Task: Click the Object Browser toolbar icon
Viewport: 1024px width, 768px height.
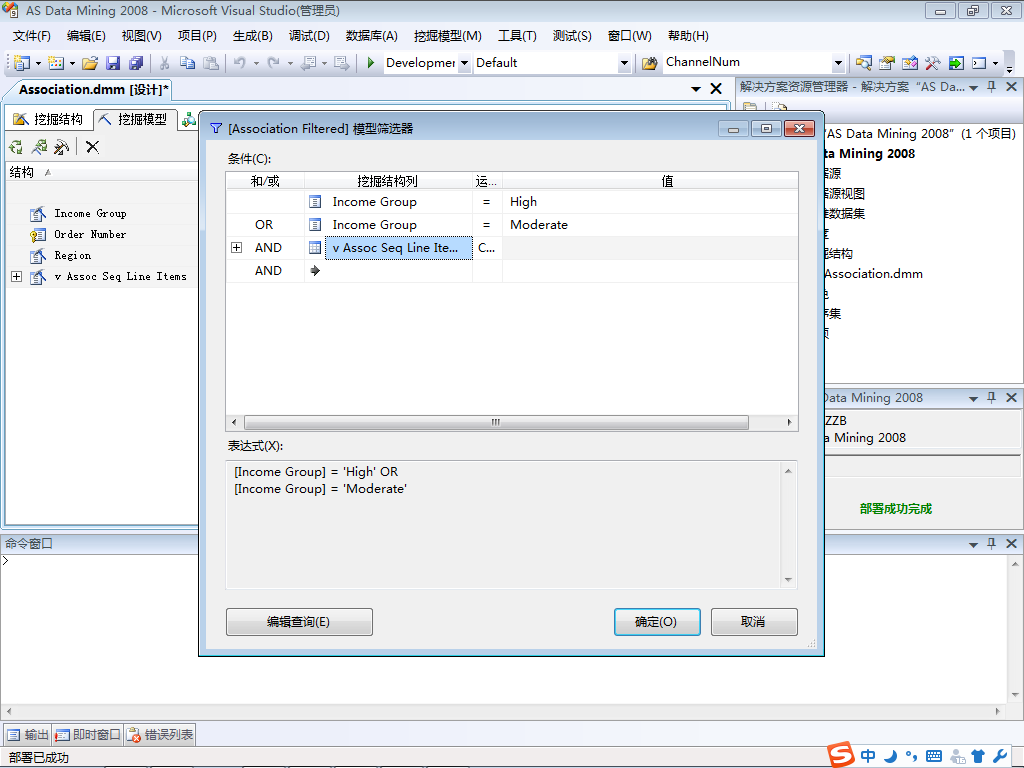Action: [910, 63]
